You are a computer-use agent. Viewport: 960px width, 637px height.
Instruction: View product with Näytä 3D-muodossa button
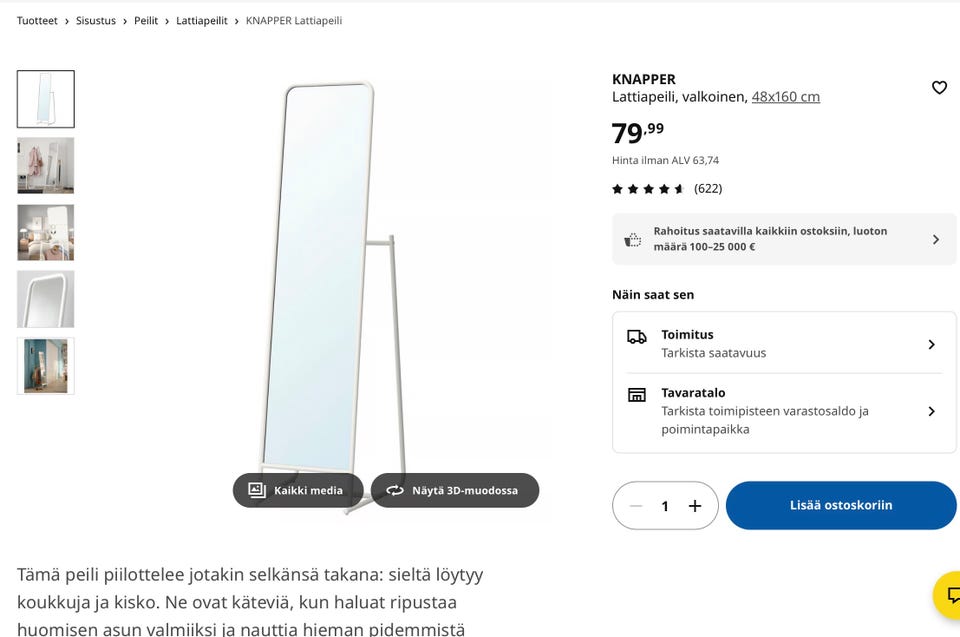(455, 490)
